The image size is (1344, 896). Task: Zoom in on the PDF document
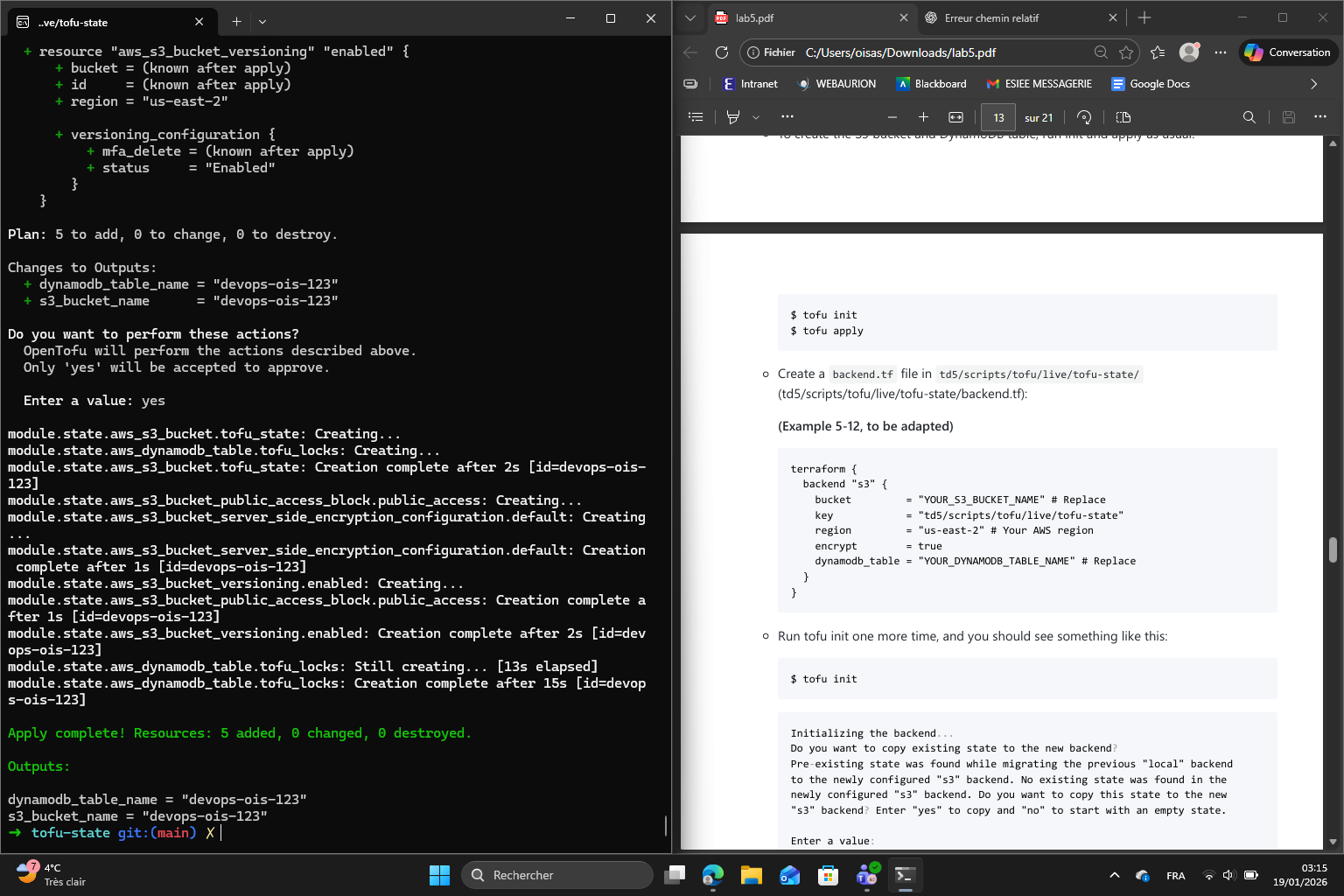[923, 117]
